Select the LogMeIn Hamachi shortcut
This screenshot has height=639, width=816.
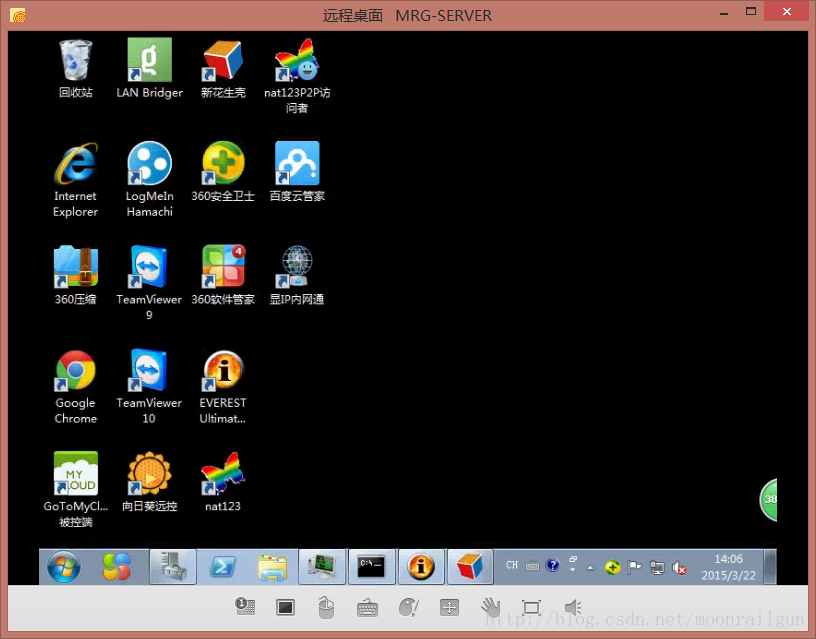click(149, 180)
